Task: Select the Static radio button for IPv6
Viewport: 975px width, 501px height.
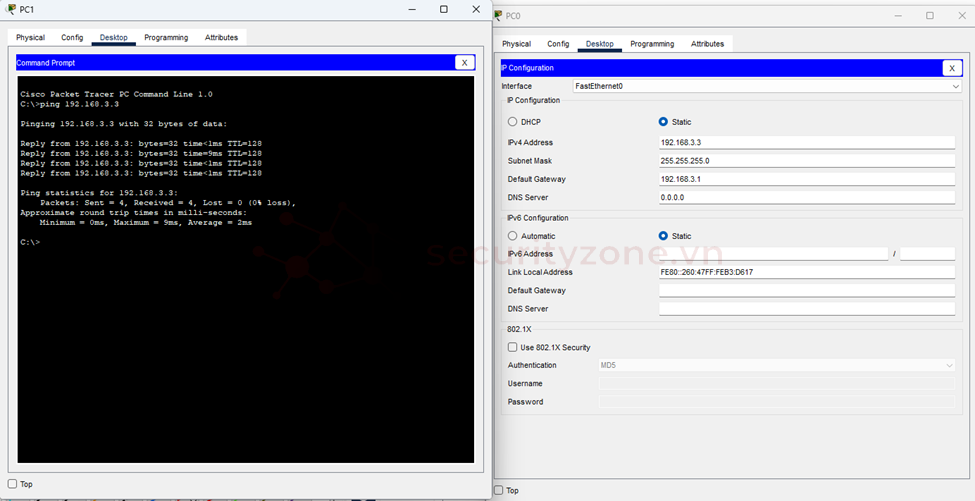Action: [x=663, y=236]
